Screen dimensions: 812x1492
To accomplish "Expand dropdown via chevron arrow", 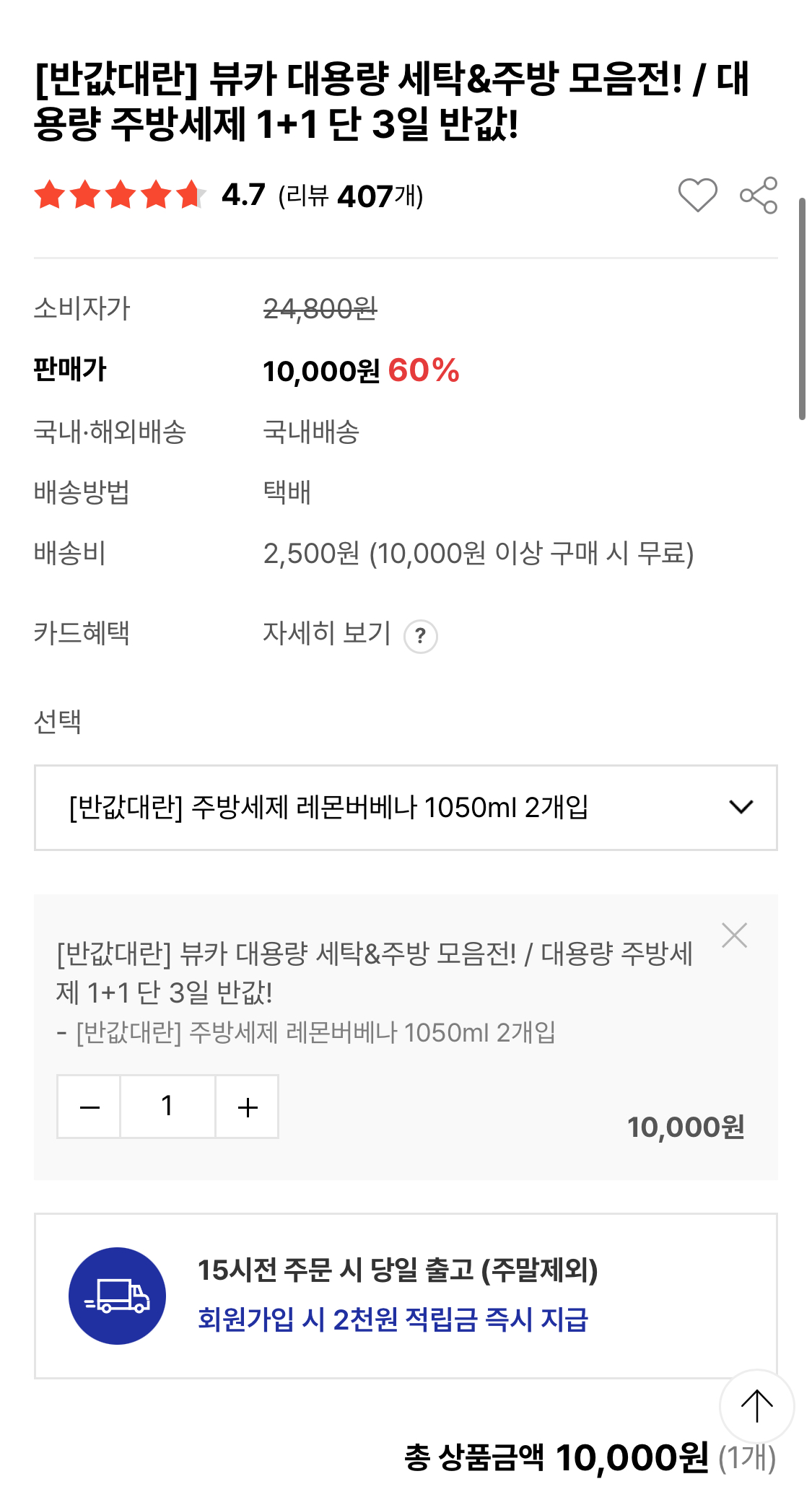I will click(741, 807).
